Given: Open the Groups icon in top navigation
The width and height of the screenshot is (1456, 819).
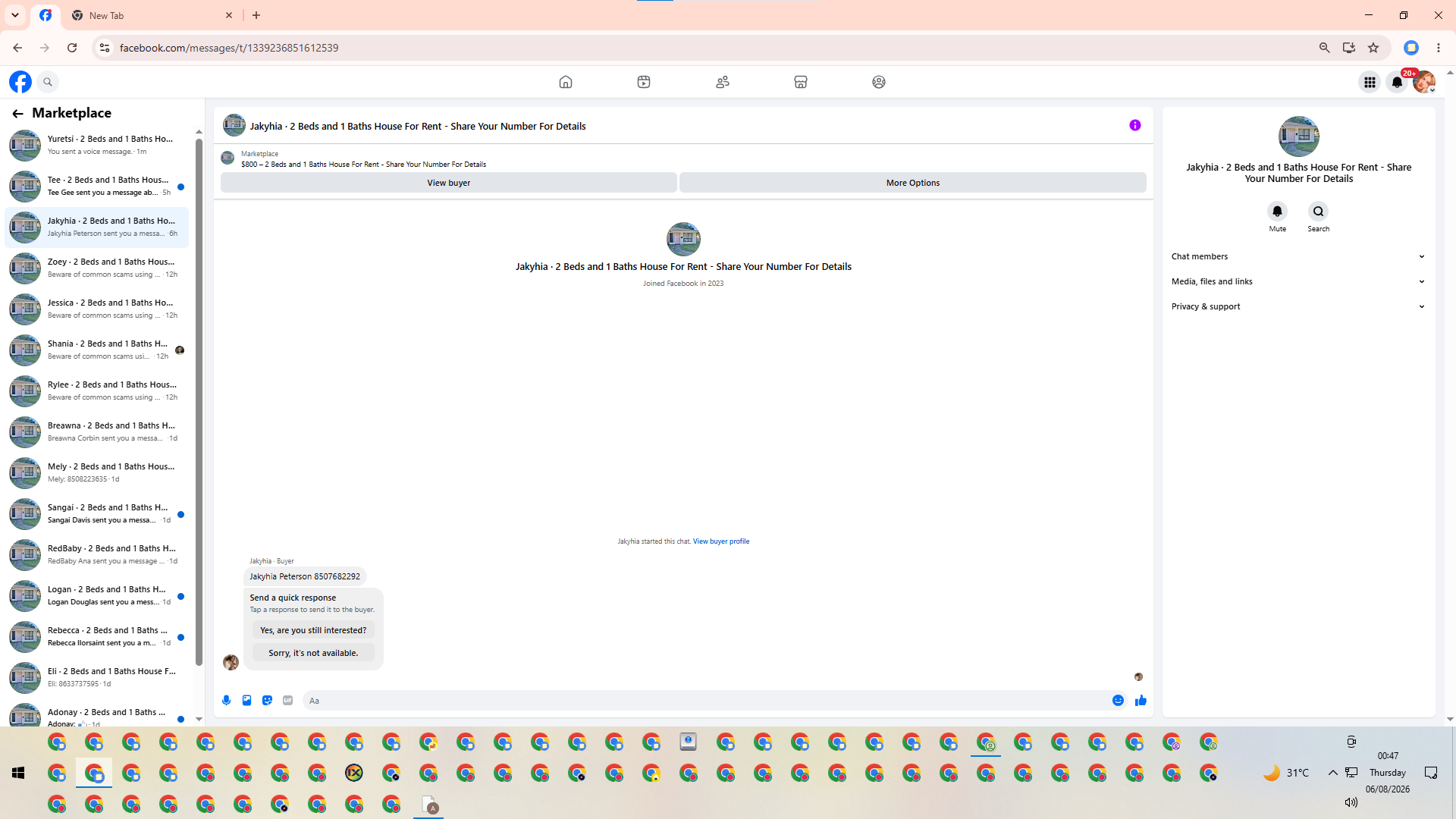Looking at the screenshot, I should coord(879,82).
